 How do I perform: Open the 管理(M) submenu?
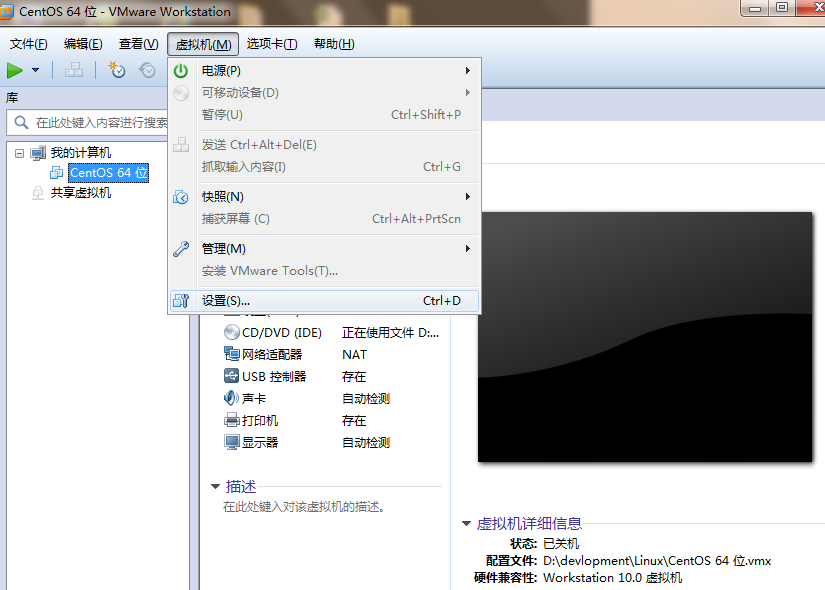324,248
